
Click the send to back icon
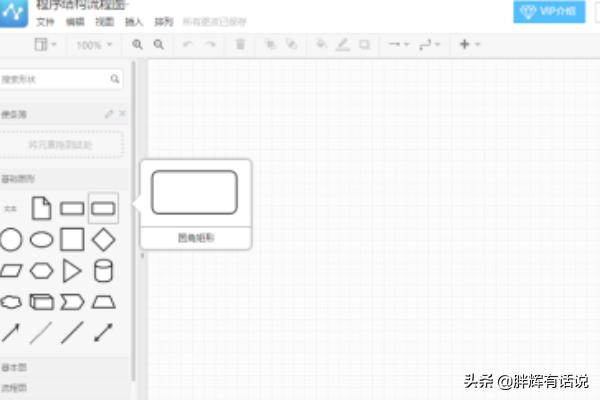pos(292,44)
